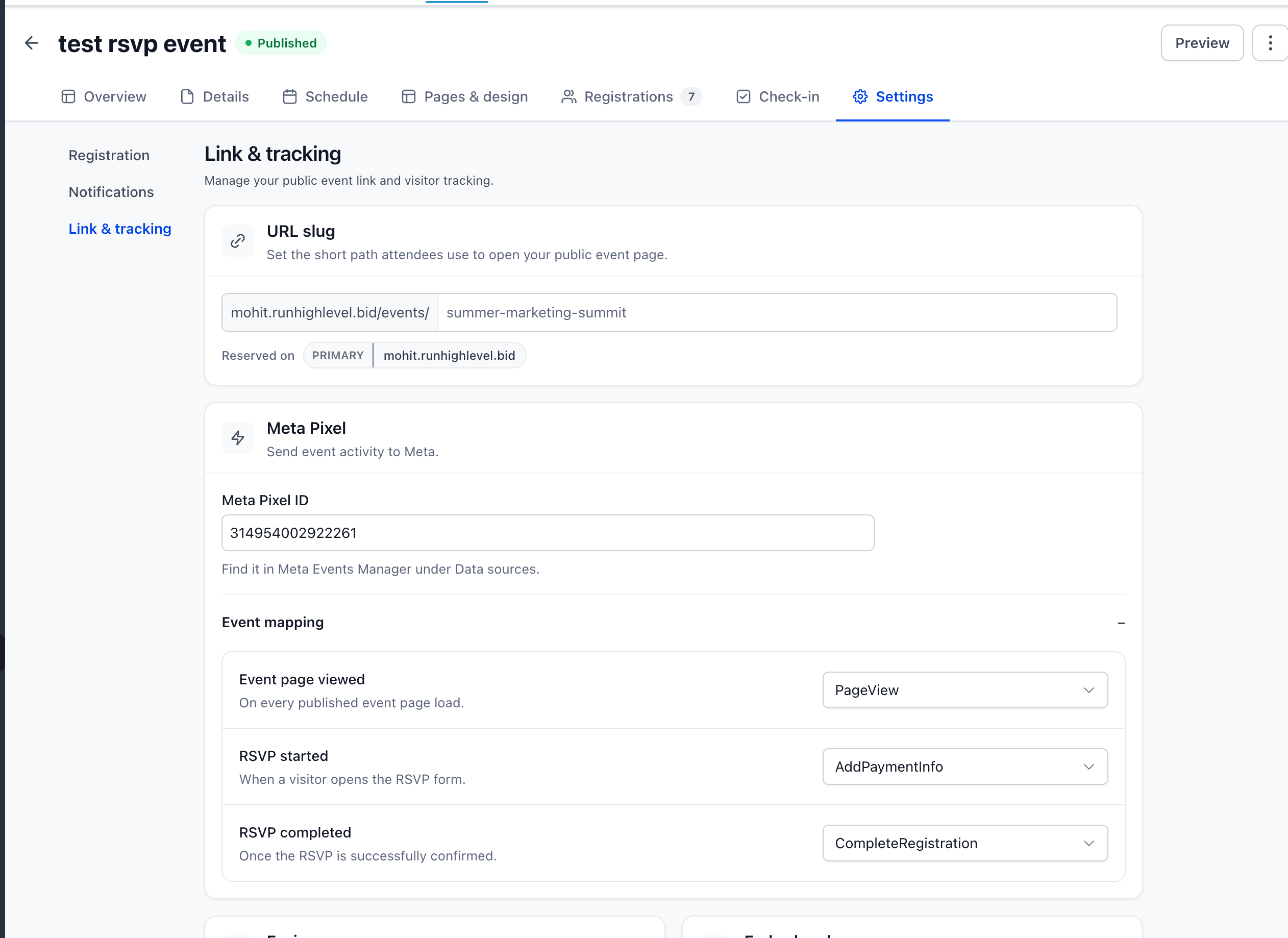
Task: Click the Pages & design layout icon
Action: (x=408, y=96)
